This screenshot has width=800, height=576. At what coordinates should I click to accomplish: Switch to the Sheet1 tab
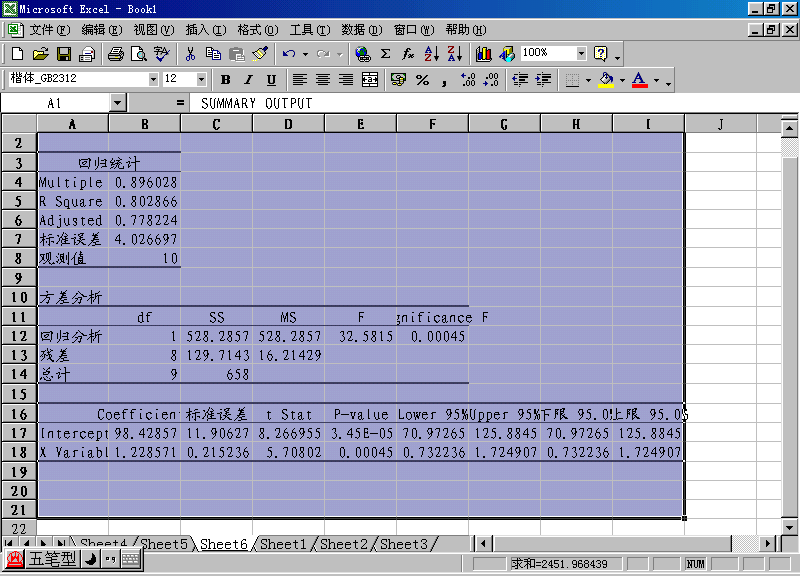click(x=284, y=544)
